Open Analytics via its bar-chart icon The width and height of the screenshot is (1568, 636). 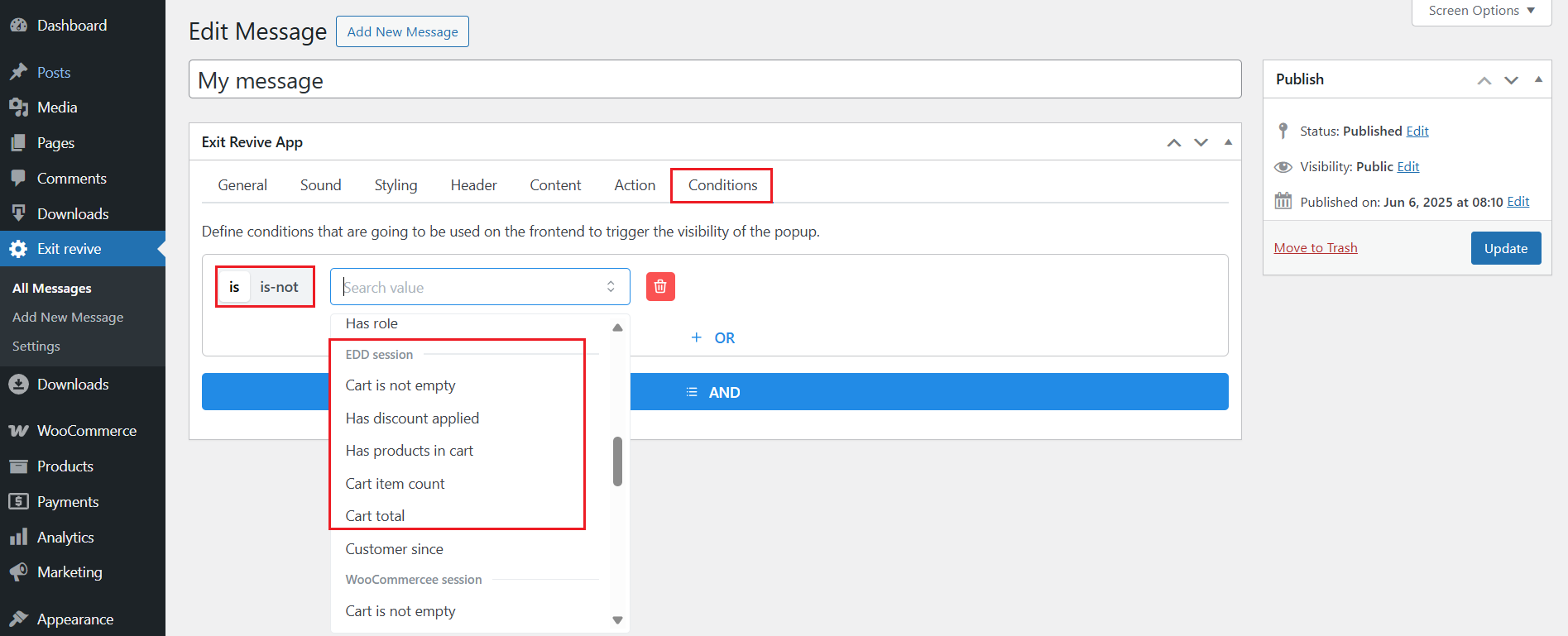tap(18, 538)
